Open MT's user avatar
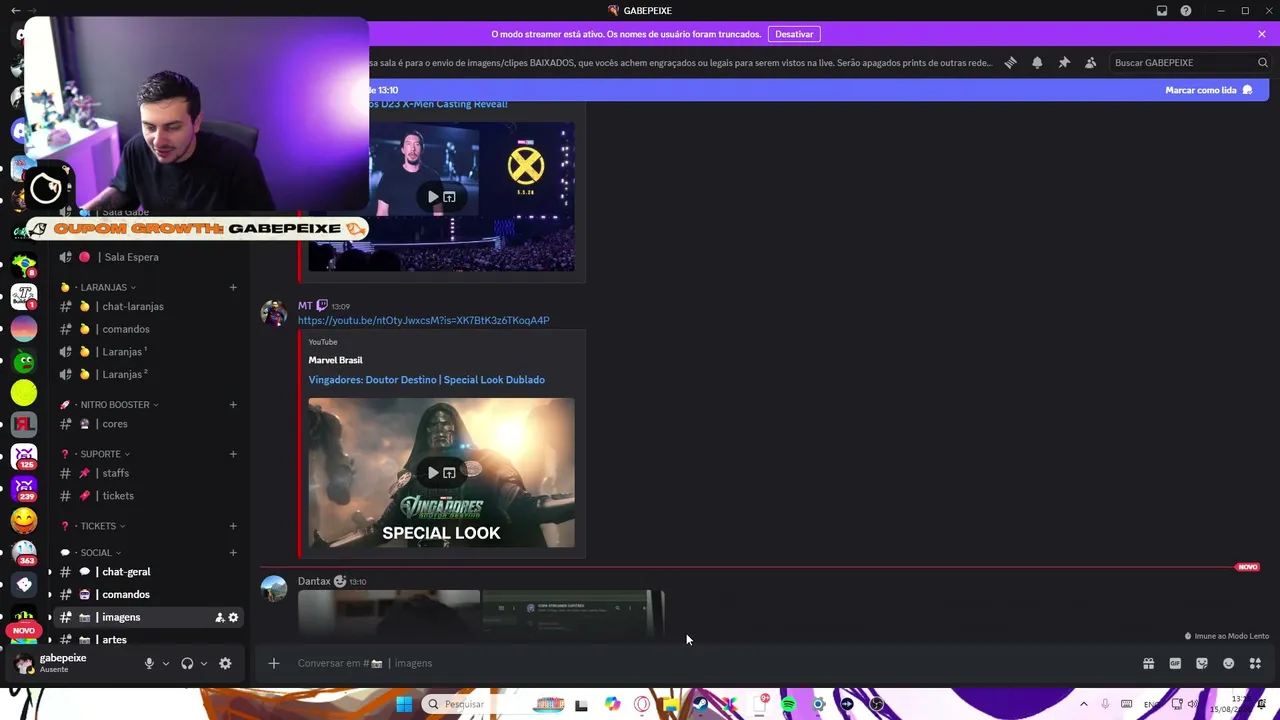This screenshot has height=720, width=1280. pyautogui.click(x=273, y=314)
